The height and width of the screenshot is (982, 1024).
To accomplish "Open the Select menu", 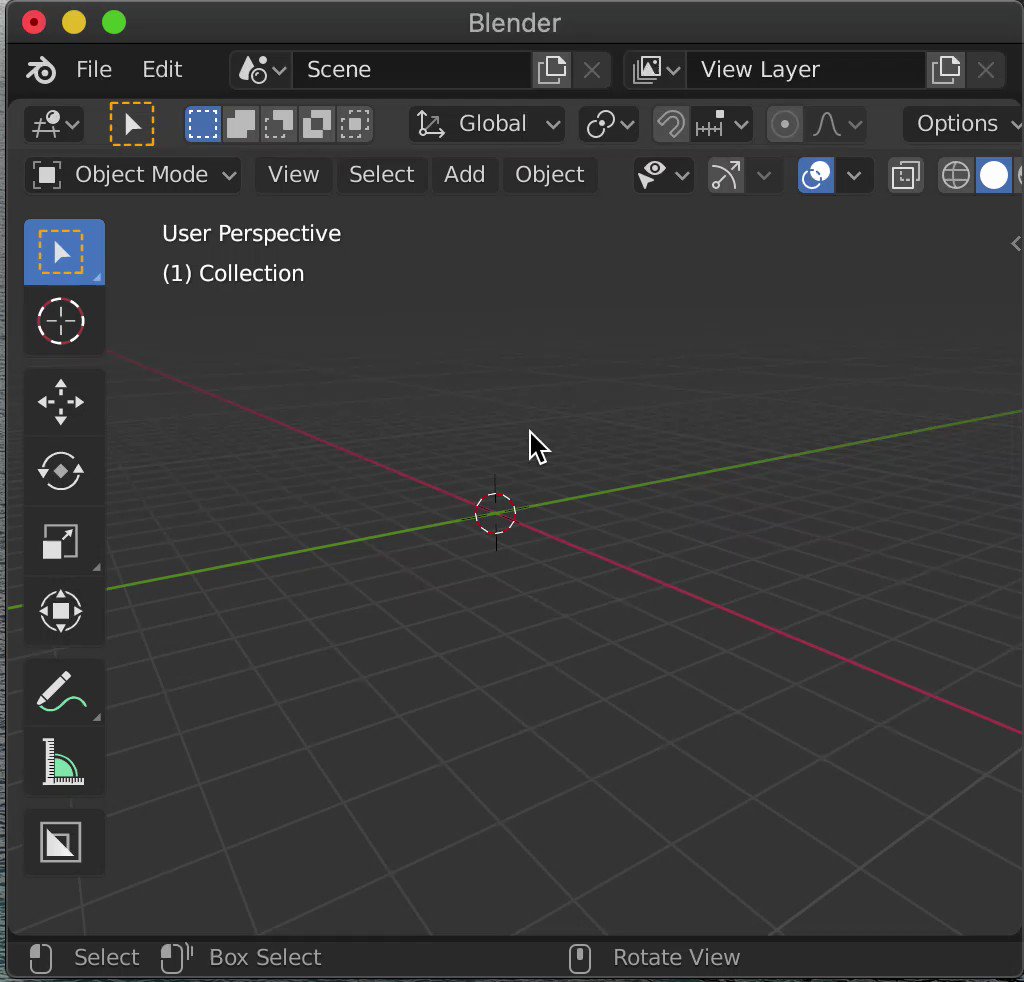I will click(x=381, y=175).
